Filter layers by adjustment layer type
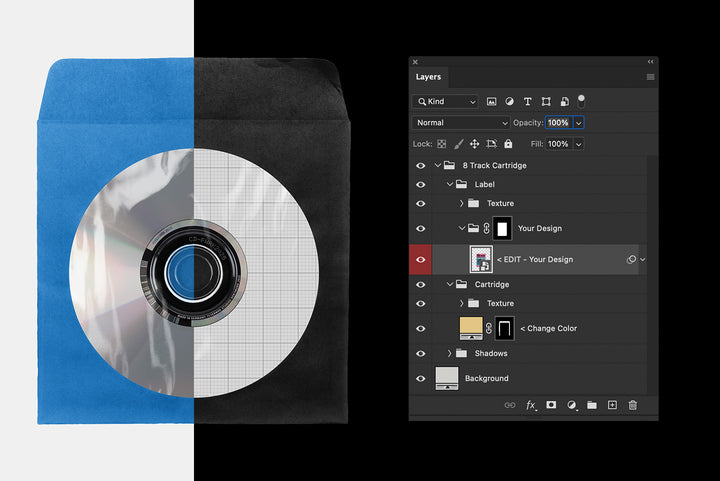The height and width of the screenshot is (481, 720). (510, 102)
